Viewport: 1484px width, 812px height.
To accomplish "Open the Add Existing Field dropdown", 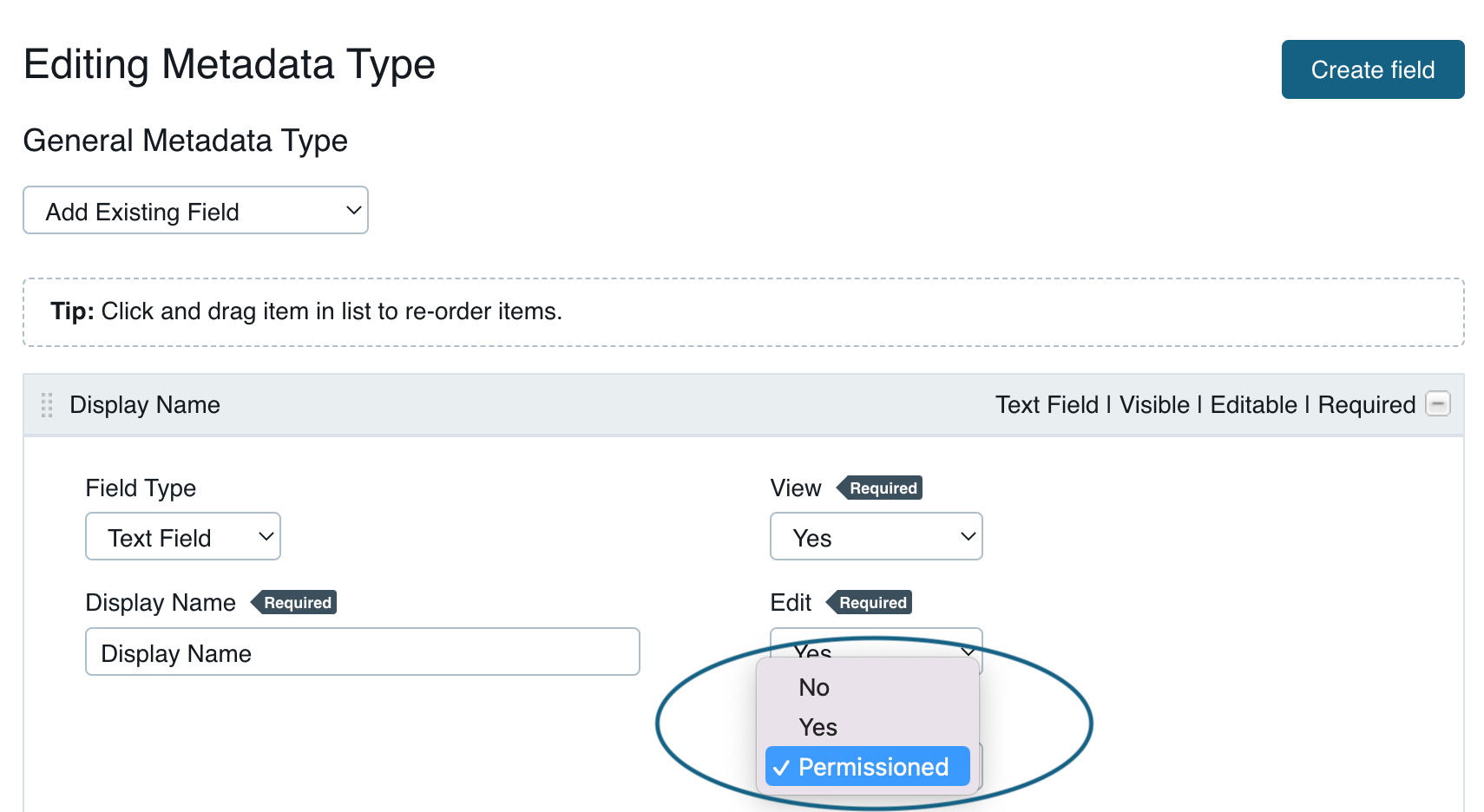I will 195,210.
